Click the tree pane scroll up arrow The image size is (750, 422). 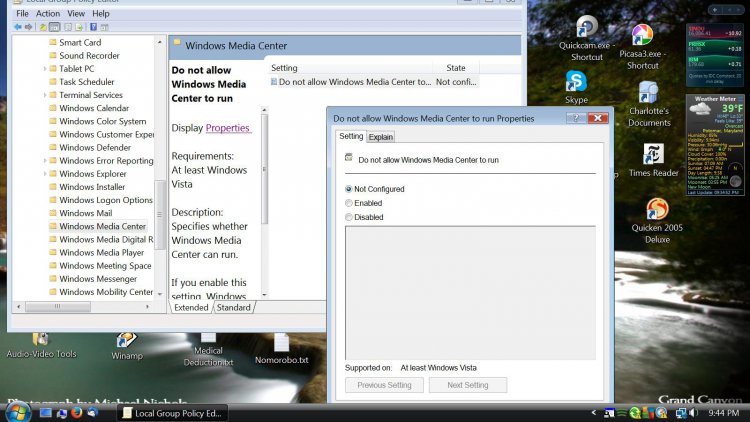point(160,42)
